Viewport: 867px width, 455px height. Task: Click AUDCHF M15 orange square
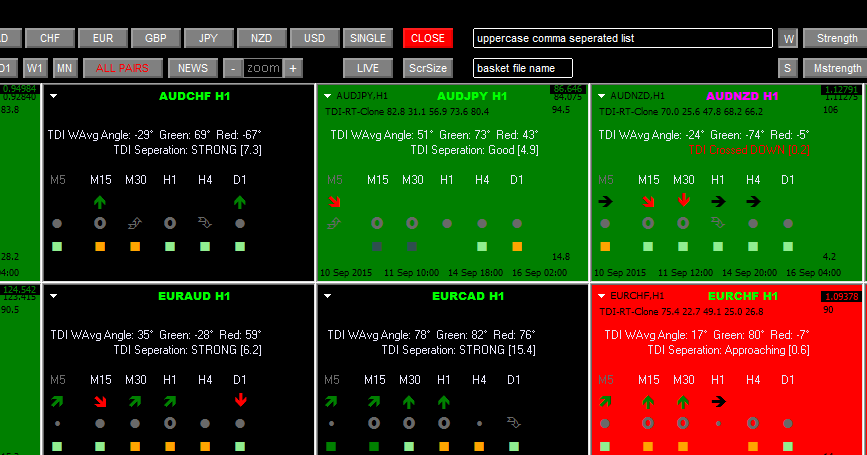point(100,247)
